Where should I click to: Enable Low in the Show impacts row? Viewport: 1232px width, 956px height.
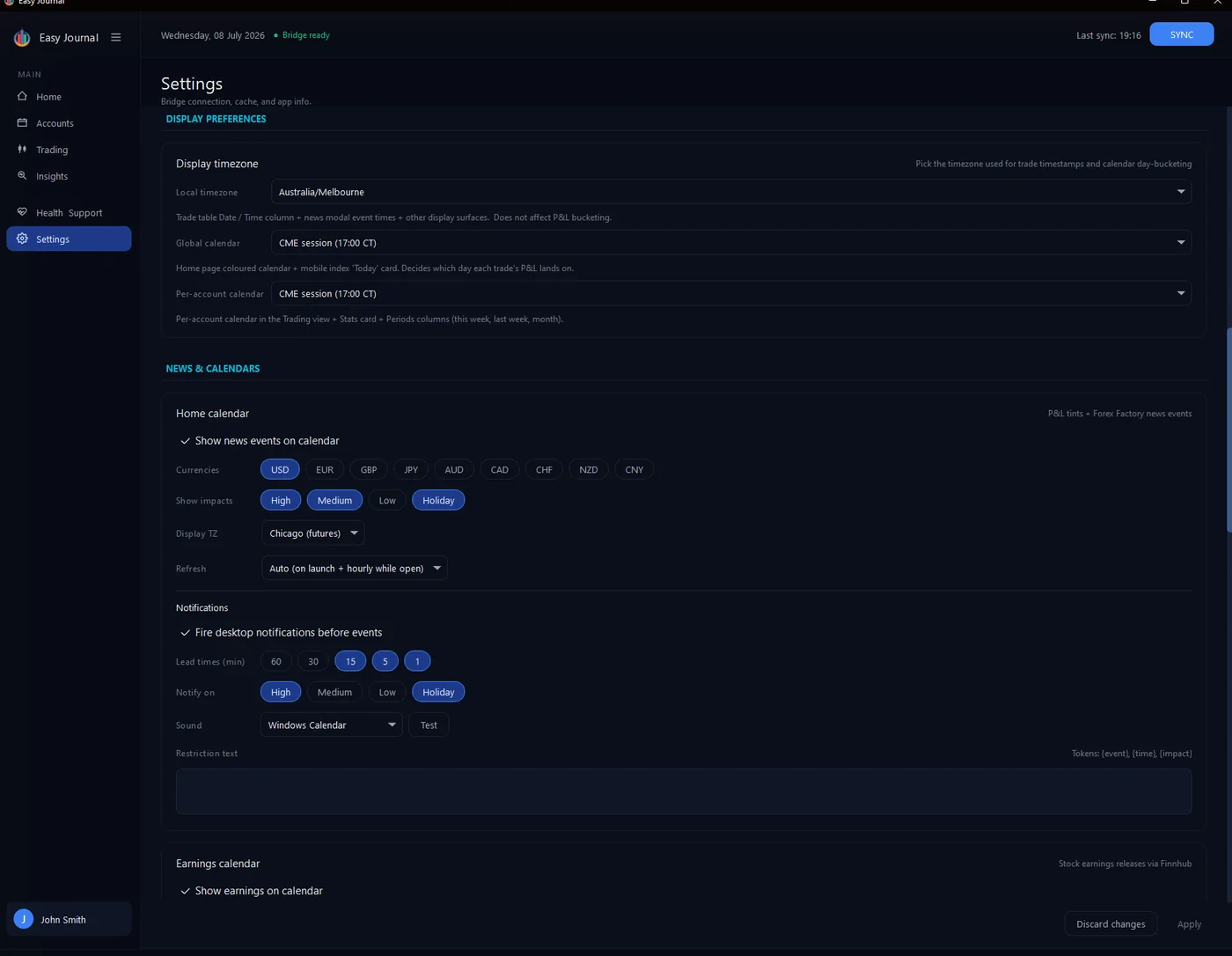pos(387,500)
